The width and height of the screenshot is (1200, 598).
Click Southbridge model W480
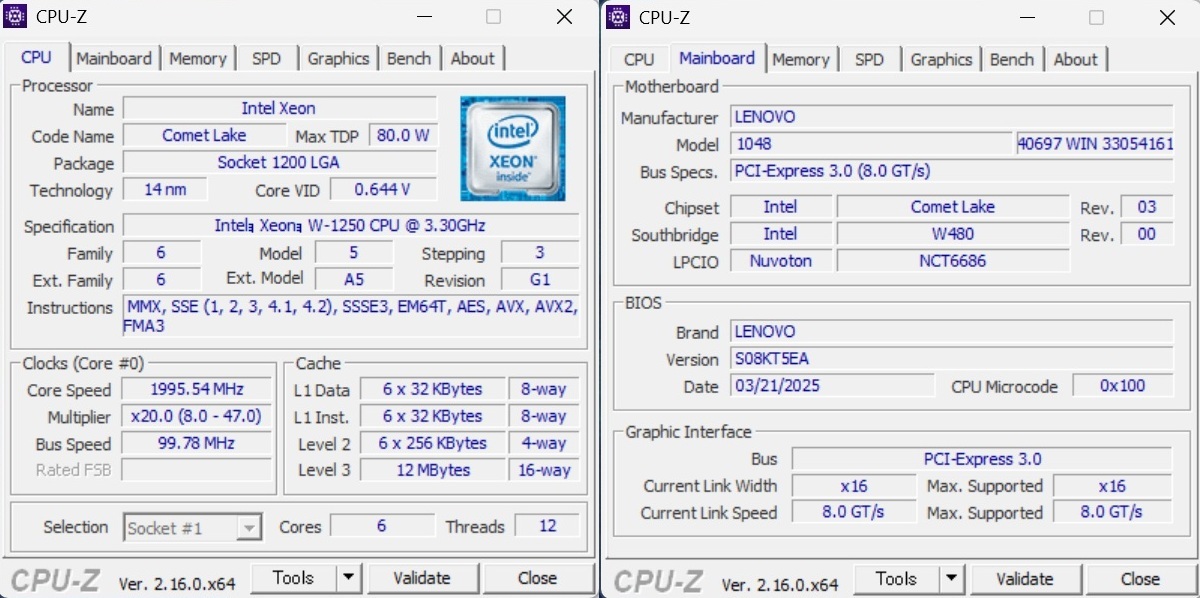[x=952, y=233]
